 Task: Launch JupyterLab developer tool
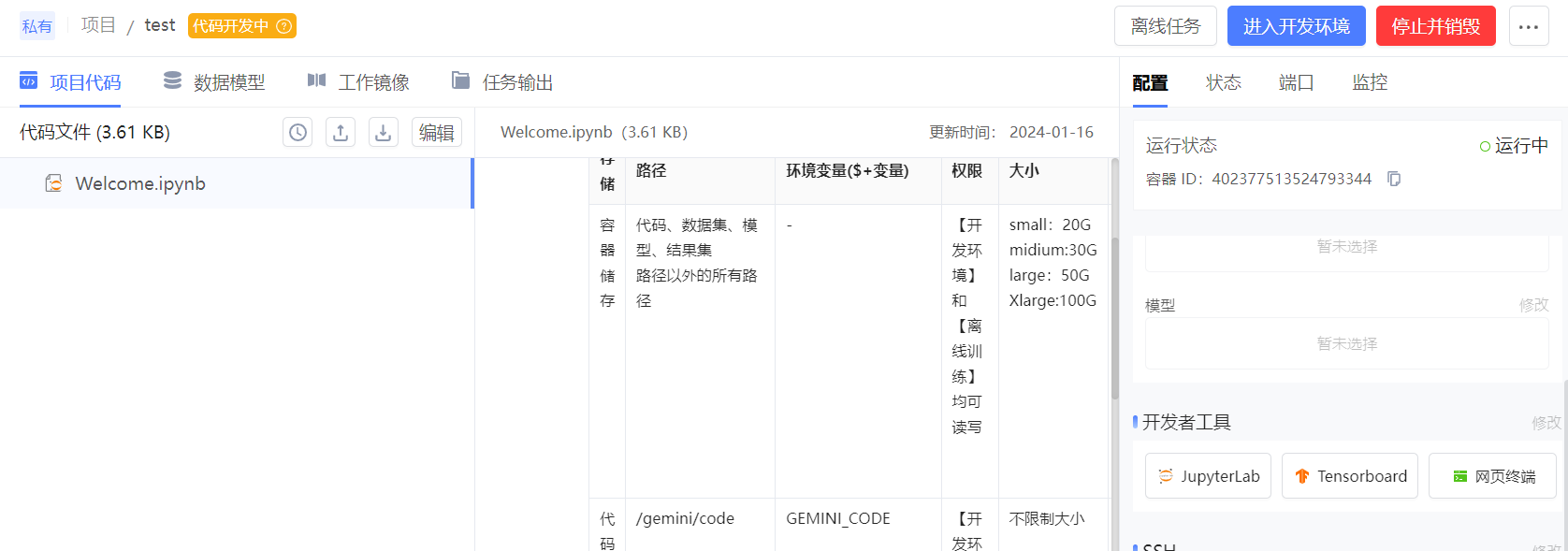(1208, 476)
